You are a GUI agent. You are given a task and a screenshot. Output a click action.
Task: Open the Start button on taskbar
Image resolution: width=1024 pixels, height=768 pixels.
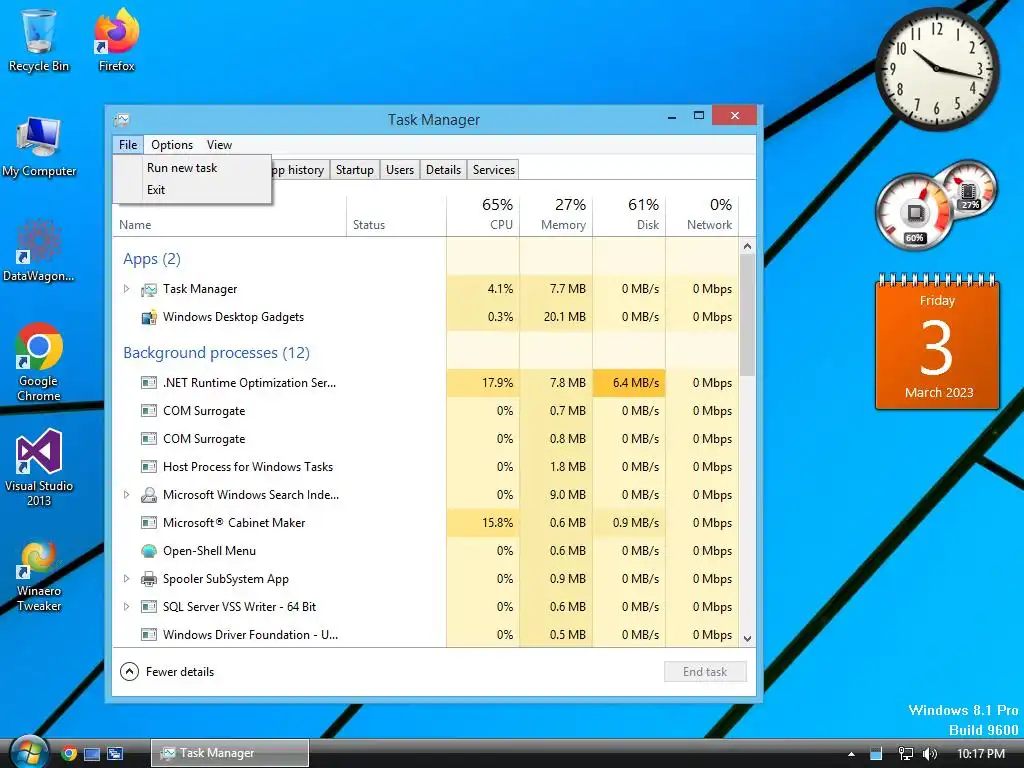[x=28, y=752]
